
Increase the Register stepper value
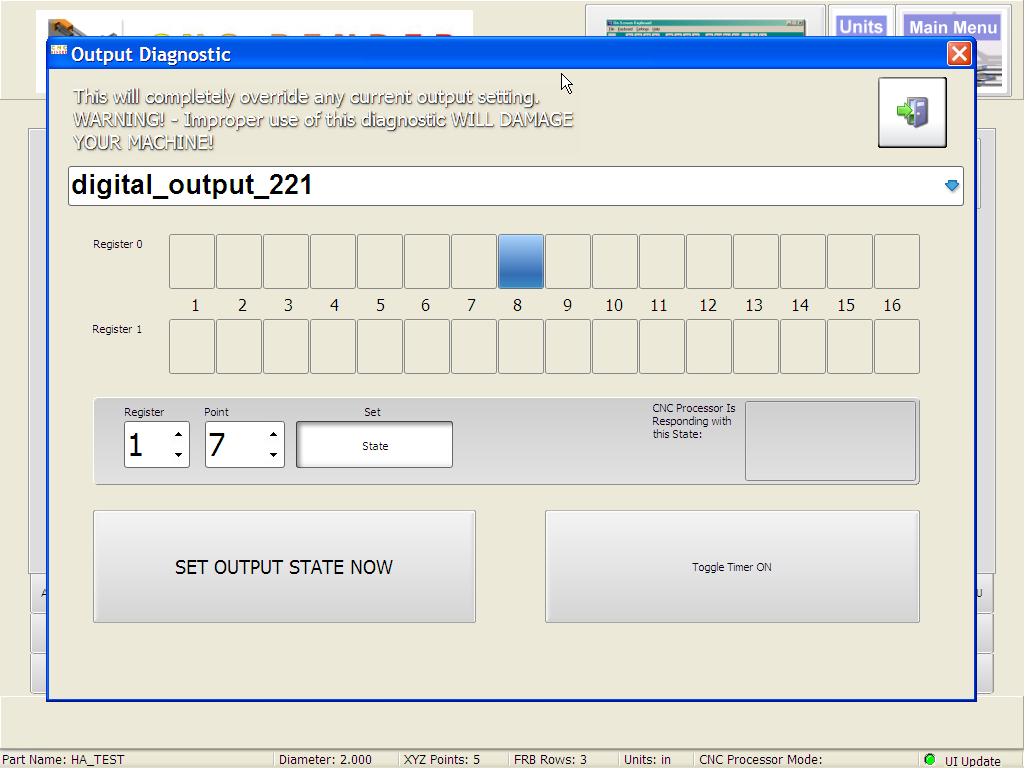[178, 434]
